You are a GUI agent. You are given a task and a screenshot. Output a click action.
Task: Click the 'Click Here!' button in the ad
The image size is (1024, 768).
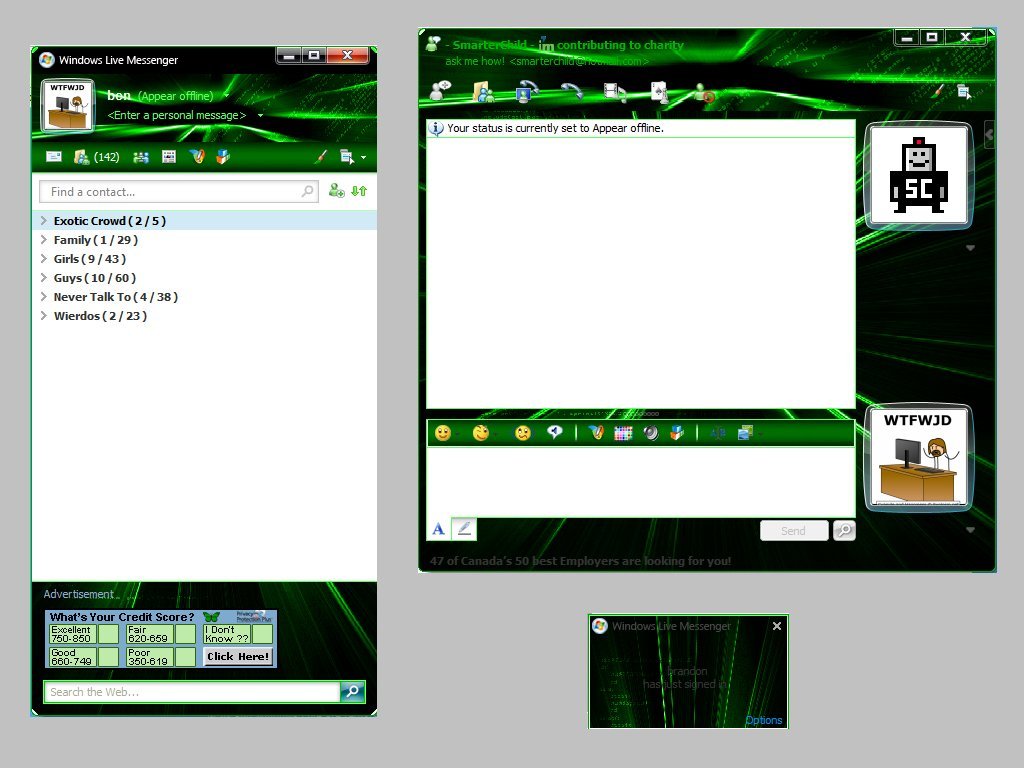(x=238, y=656)
